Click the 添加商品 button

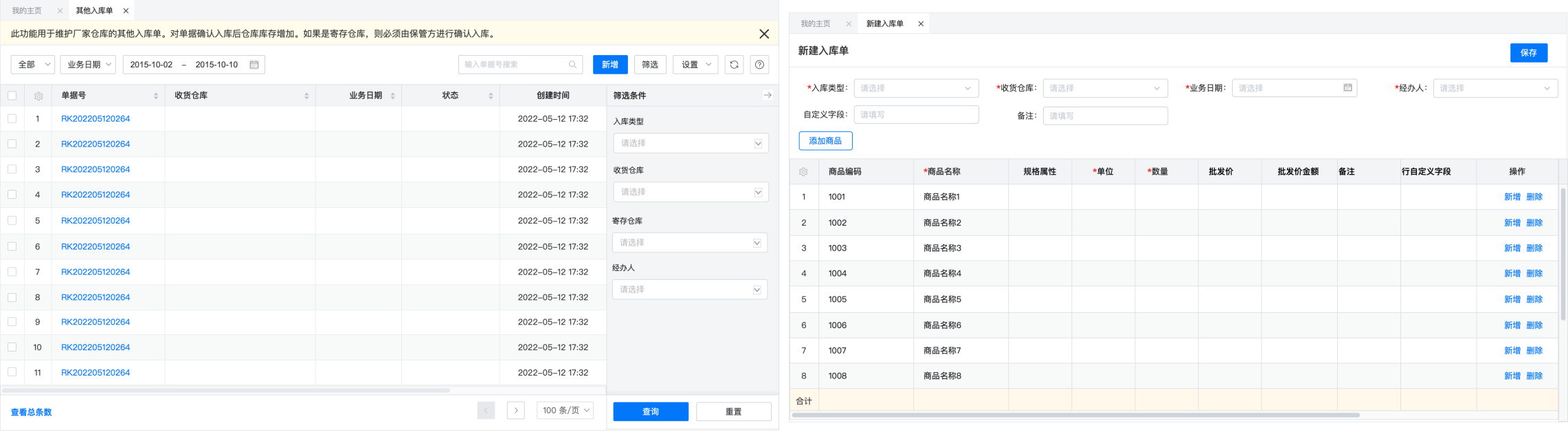pos(825,141)
